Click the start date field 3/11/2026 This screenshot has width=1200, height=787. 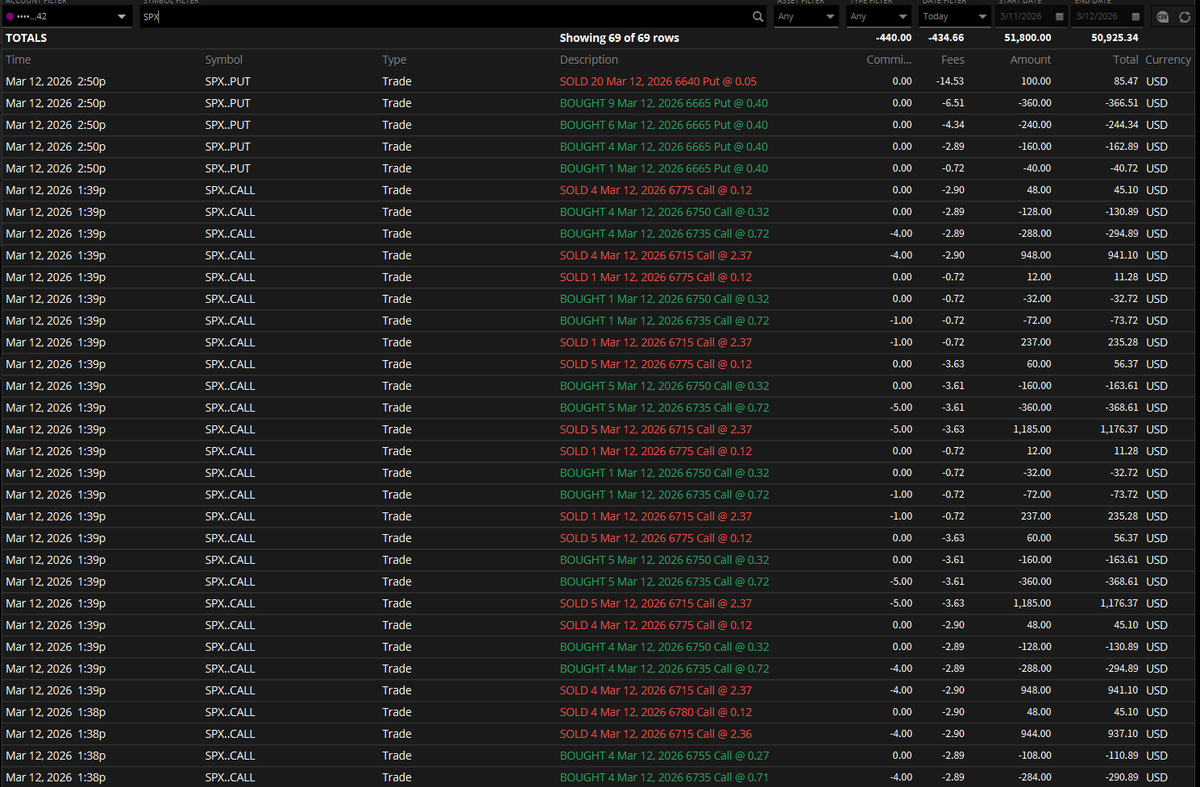click(1022, 17)
